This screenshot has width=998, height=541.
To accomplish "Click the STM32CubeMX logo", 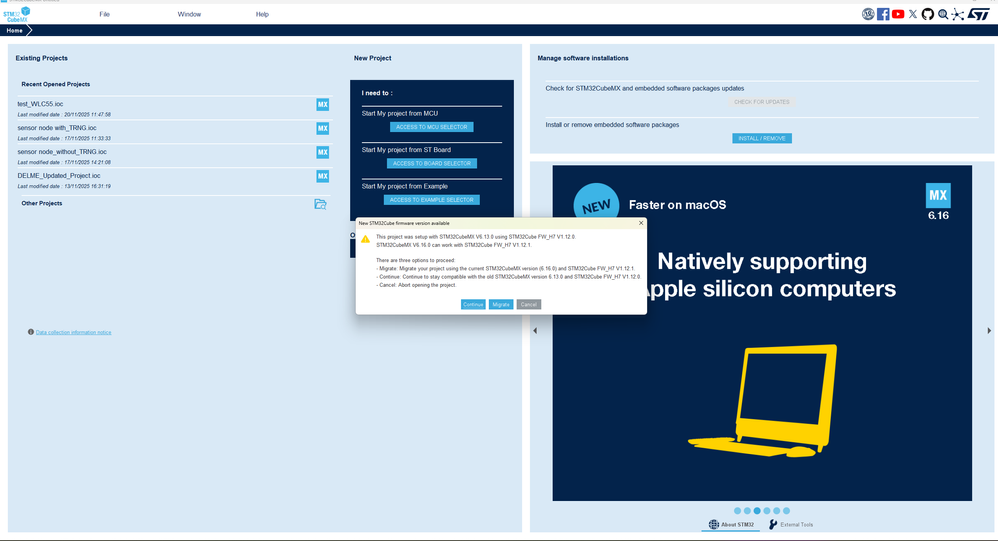I will [x=17, y=15].
